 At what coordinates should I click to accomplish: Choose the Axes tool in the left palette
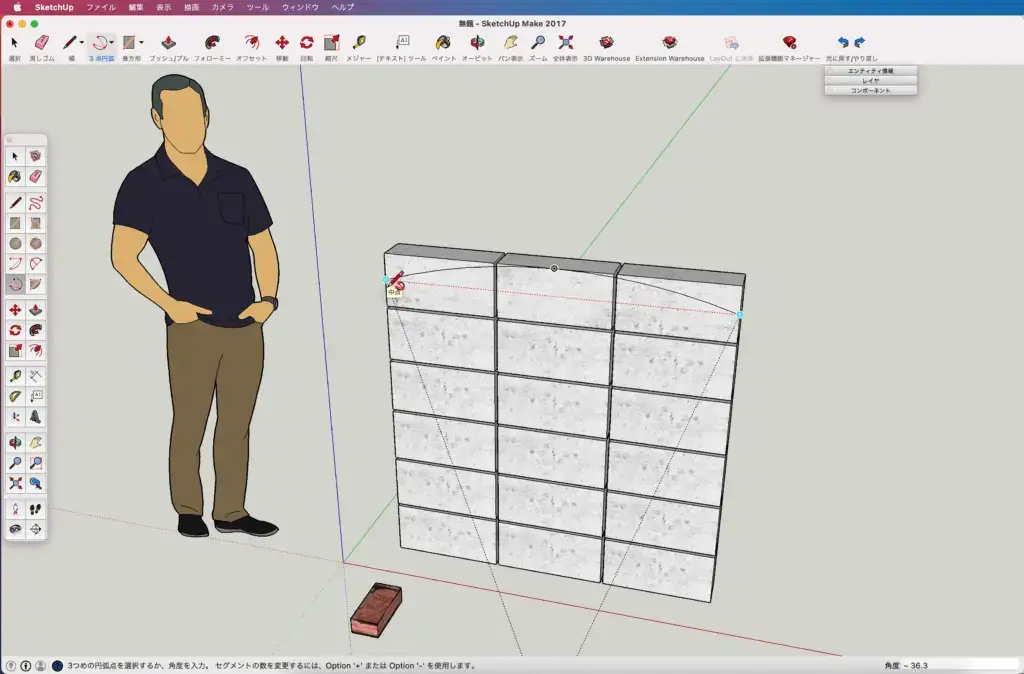15,417
